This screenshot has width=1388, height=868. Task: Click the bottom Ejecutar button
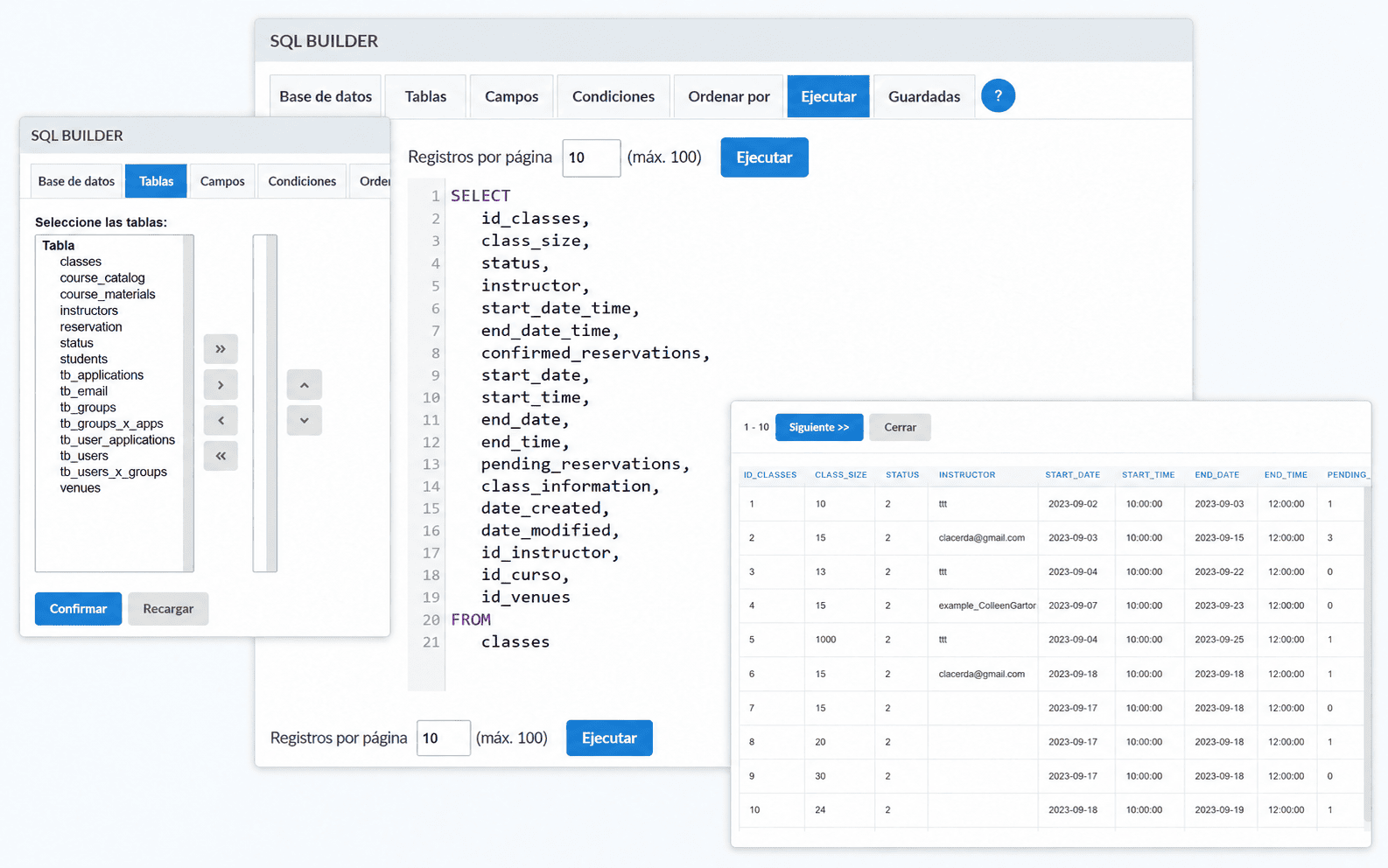609,738
